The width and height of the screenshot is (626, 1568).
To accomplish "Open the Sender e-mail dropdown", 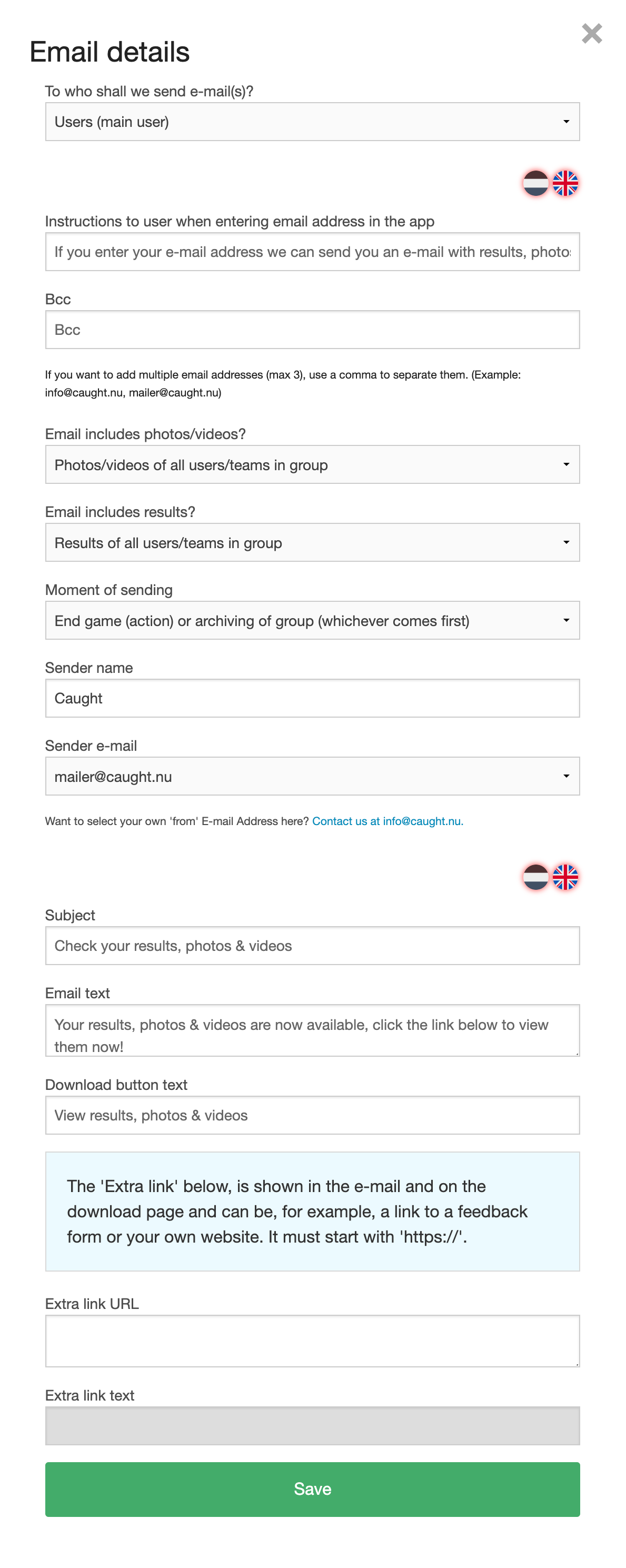I will (x=312, y=776).
